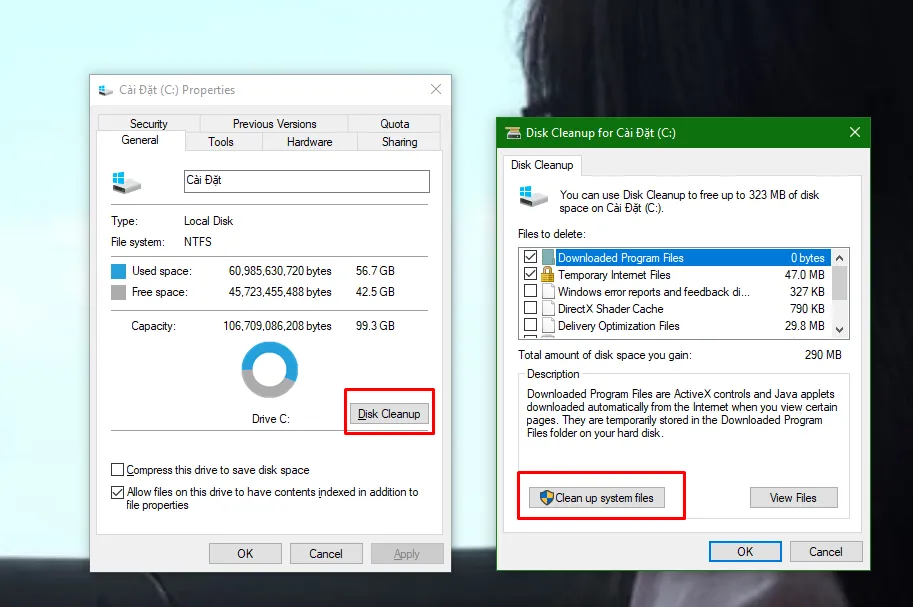
Task: Click the icon next to Downloaded Program Files
Action: (x=546, y=257)
